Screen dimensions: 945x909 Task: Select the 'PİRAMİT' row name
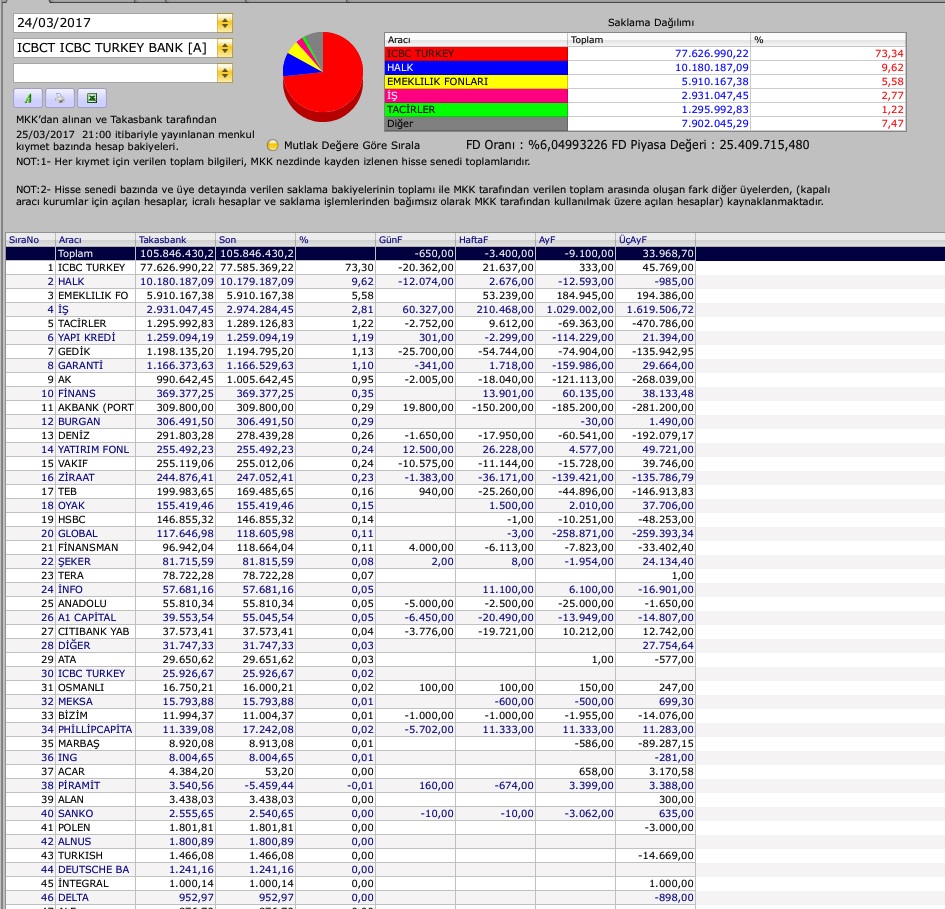point(78,785)
